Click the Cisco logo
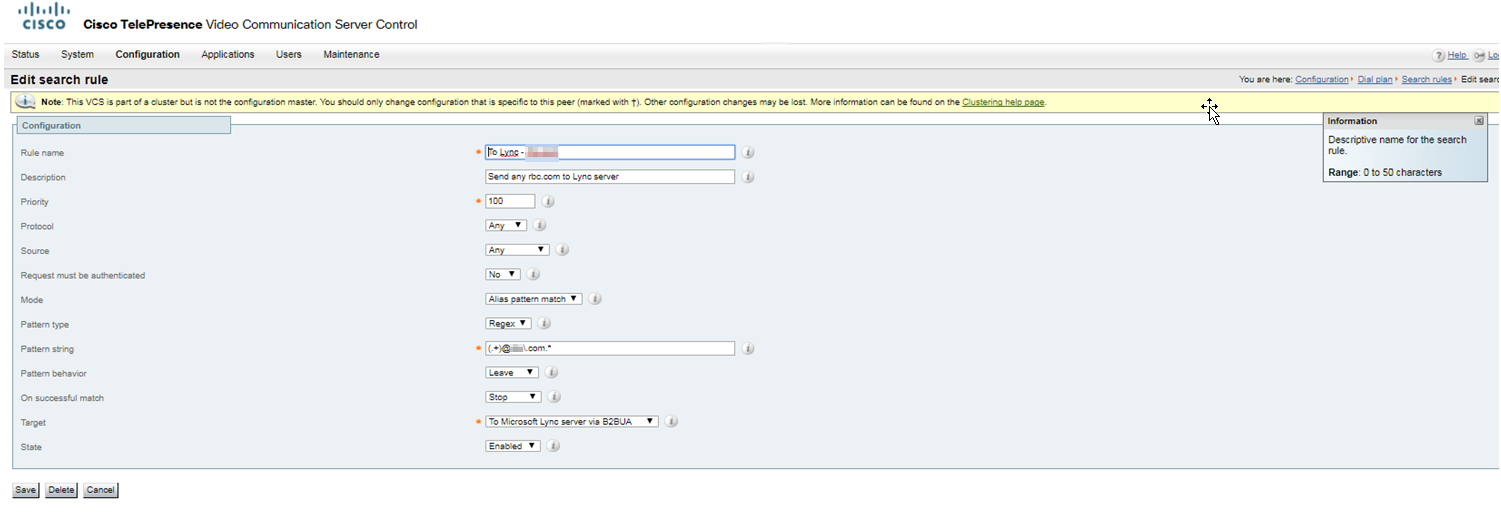 click(44, 16)
